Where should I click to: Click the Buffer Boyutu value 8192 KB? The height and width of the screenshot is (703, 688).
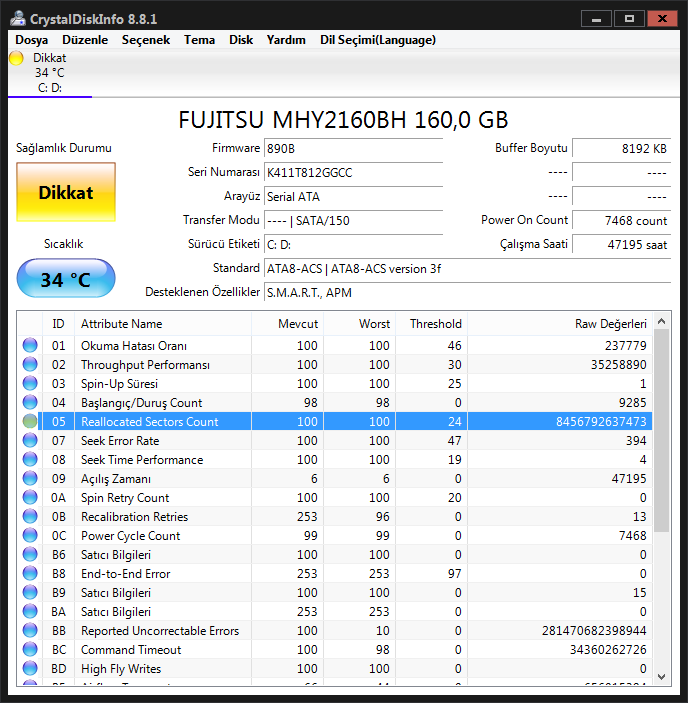[621, 148]
